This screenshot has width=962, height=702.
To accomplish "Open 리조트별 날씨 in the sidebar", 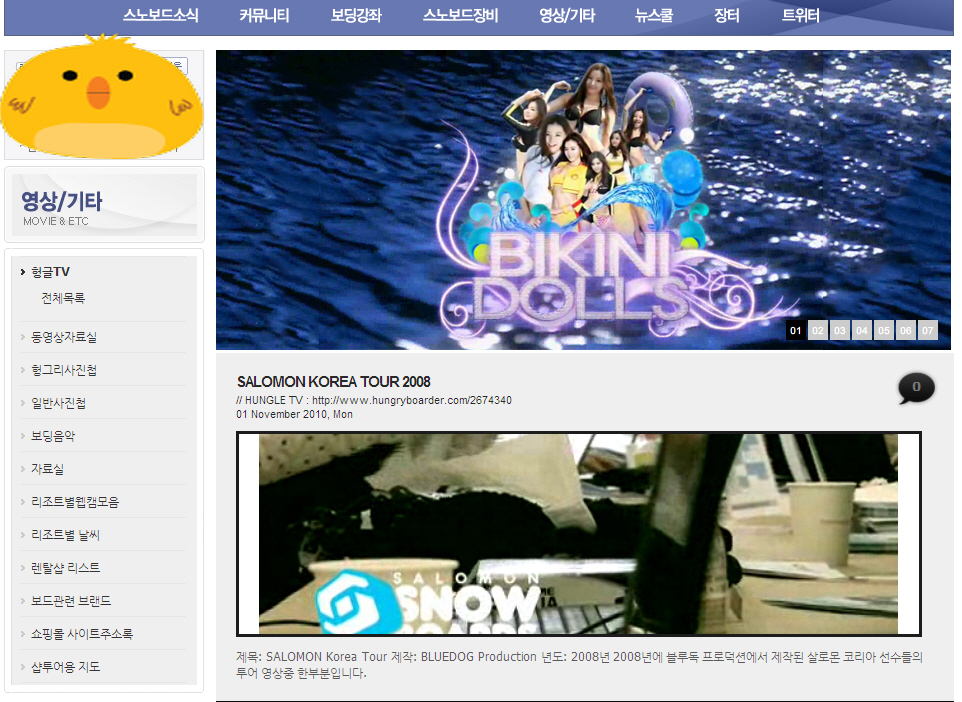I will pyautogui.click(x=65, y=535).
